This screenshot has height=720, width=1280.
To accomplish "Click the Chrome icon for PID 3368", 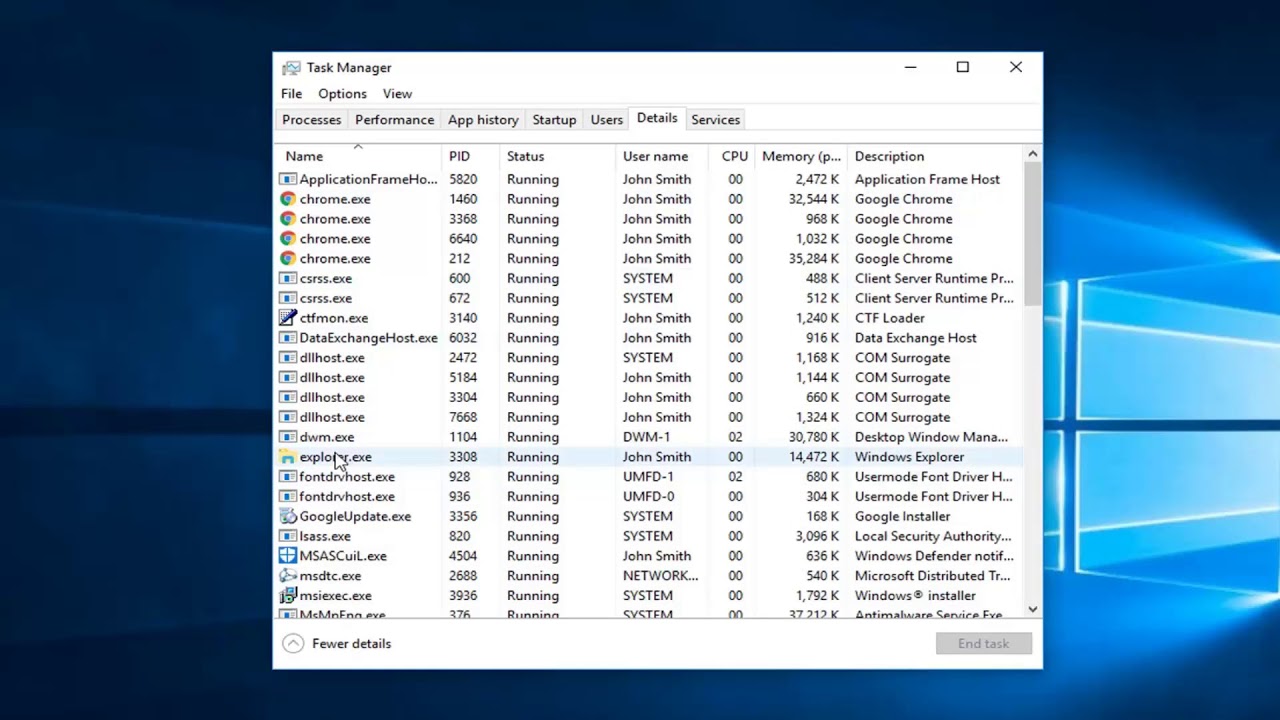I will (288, 219).
